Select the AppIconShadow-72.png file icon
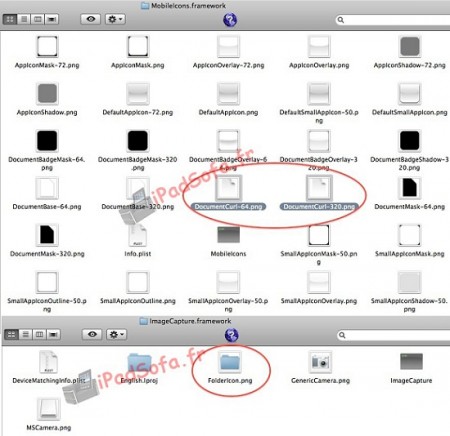The height and width of the screenshot is (436, 450). click(410, 47)
